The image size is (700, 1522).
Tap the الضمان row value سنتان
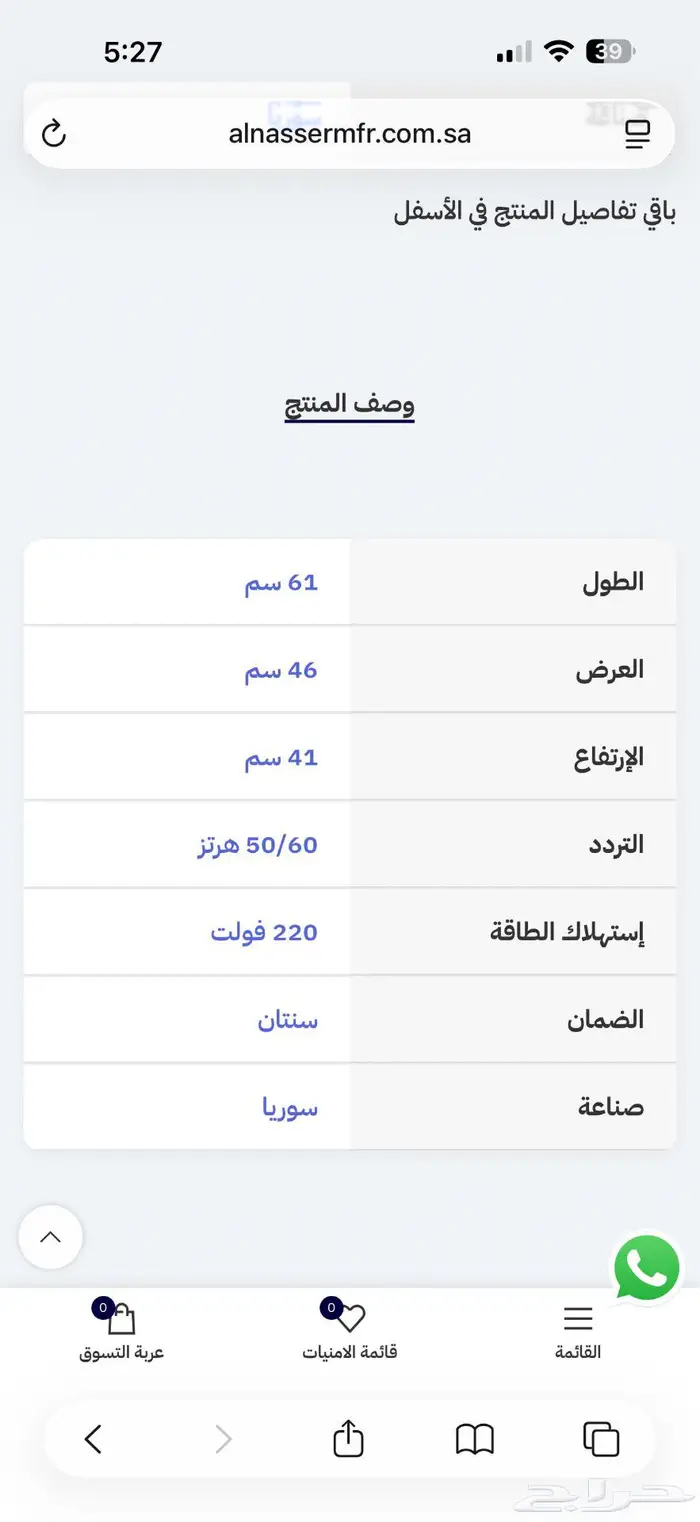(x=288, y=1020)
